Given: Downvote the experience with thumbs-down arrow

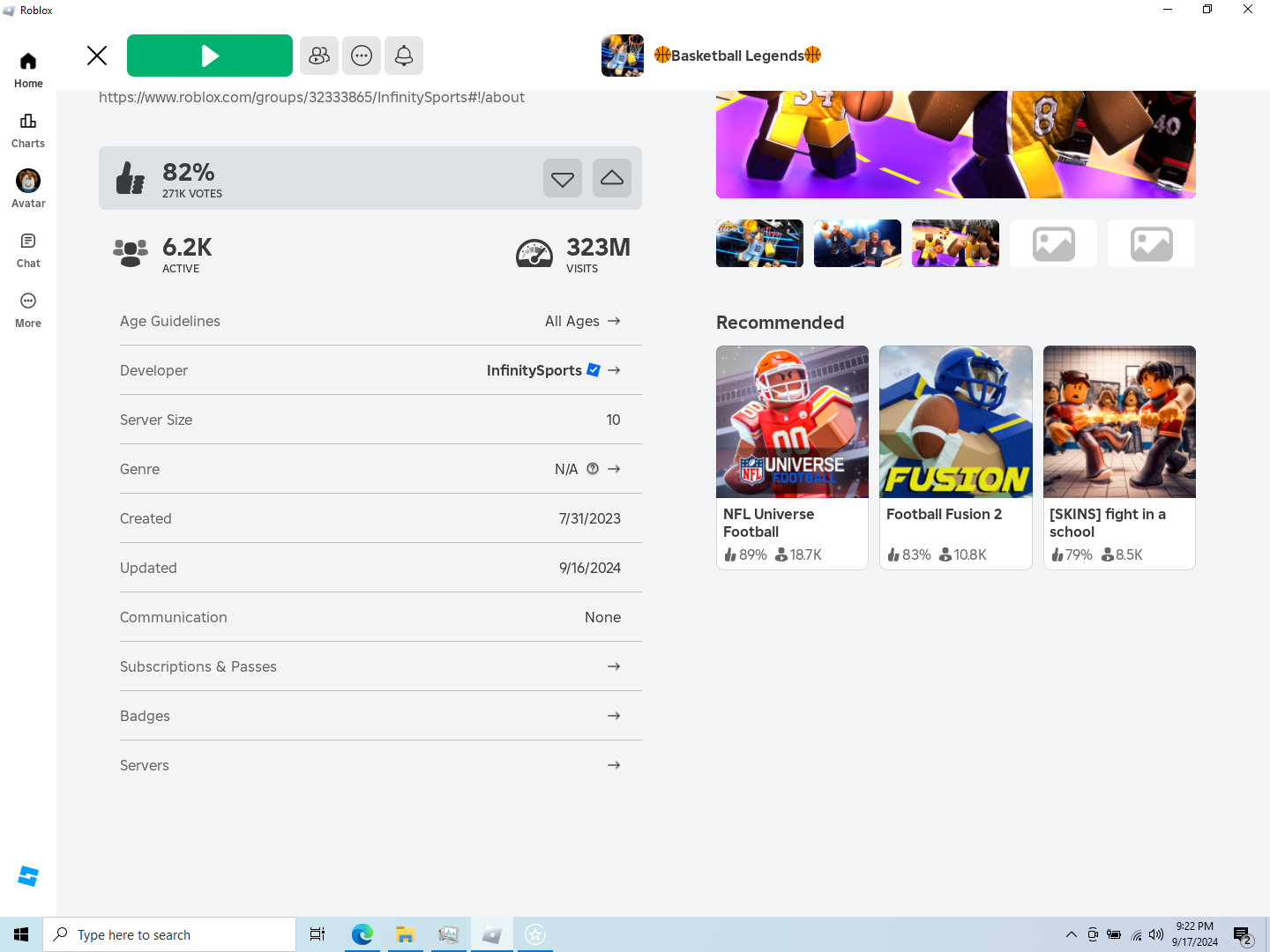Looking at the screenshot, I should click(x=563, y=178).
